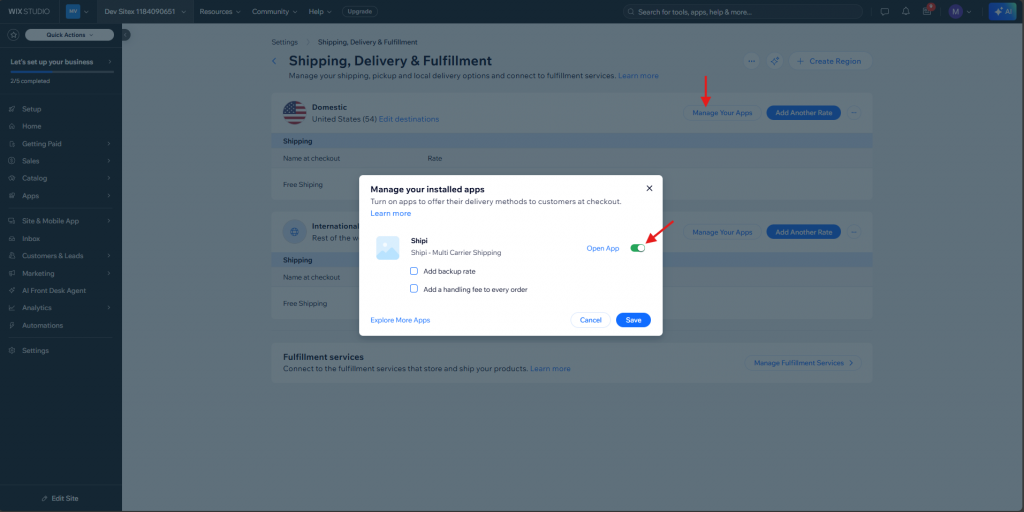Viewport: 1024px width, 512px height.
Task: Close the Manage your installed apps dialog
Action: click(649, 188)
